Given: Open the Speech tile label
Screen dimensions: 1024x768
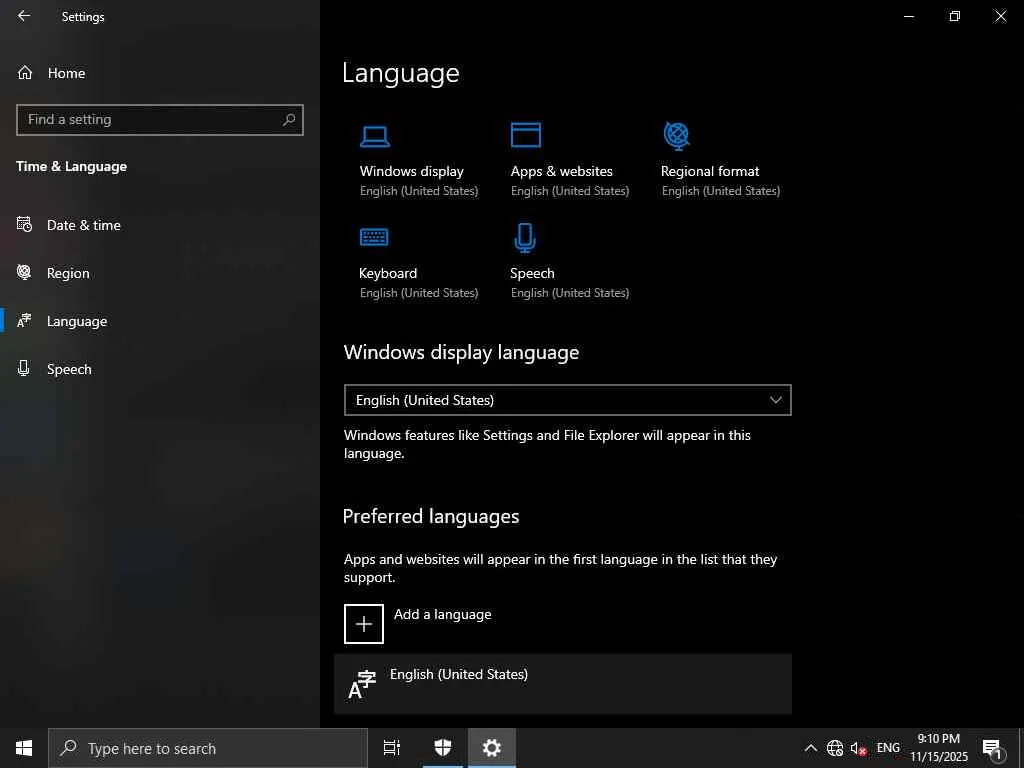Looking at the screenshot, I should pyautogui.click(x=532, y=273).
